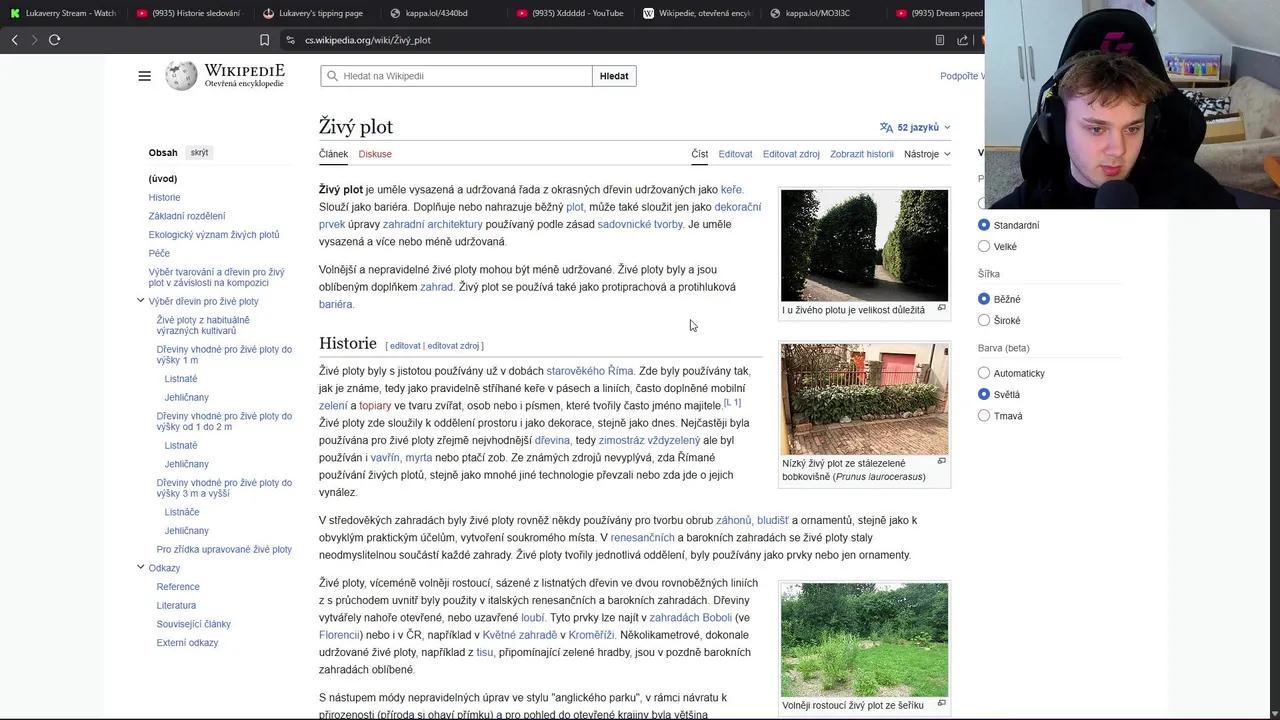Click the Podpořte donate link
Image resolution: width=1280 pixels, height=720 pixels.
(x=962, y=76)
